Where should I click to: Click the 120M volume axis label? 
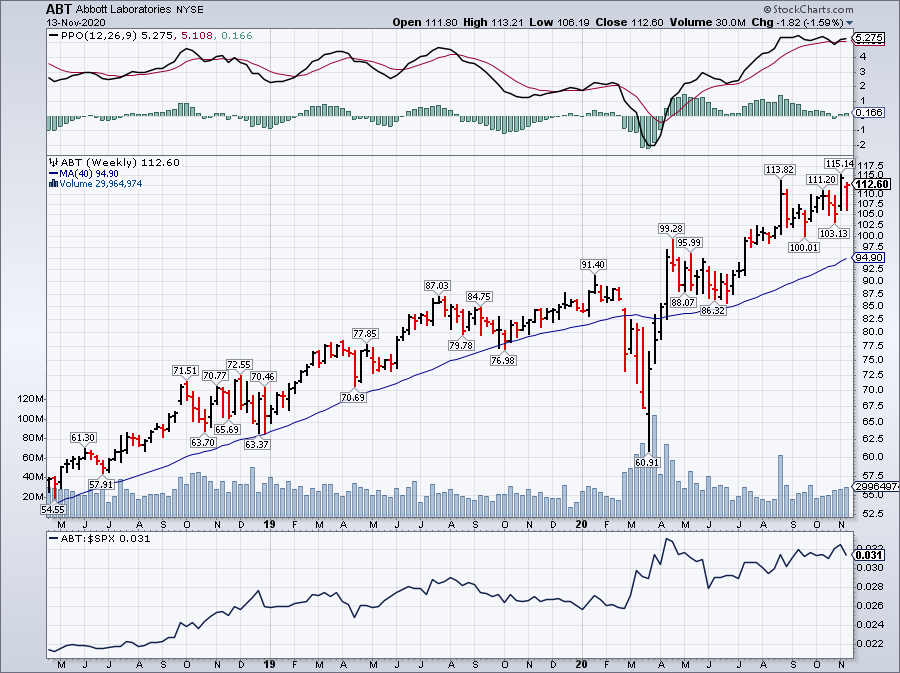pyautogui.click(x=31, y=399)
